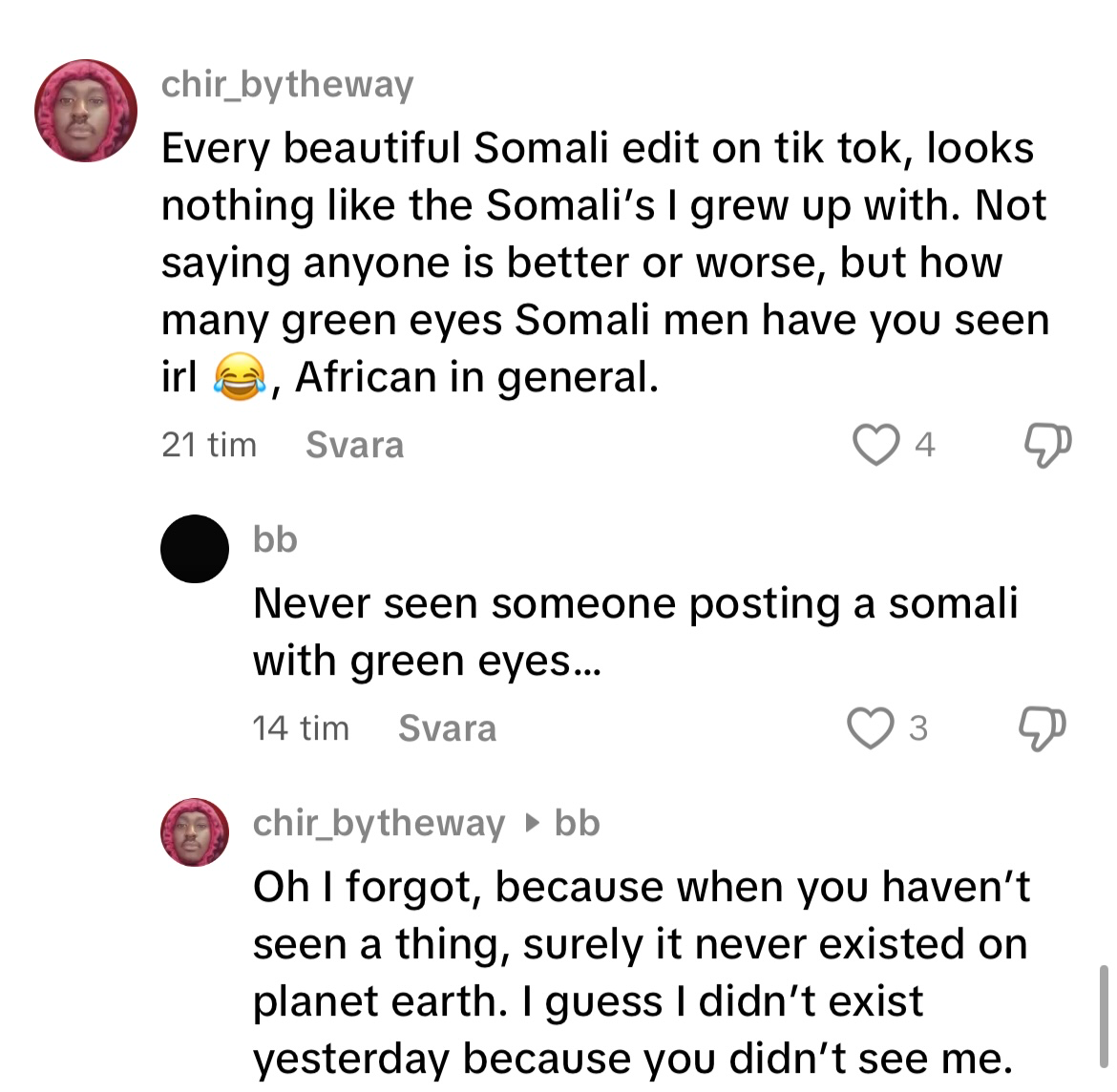The width and height of the screenshot is (1117, 1092).
Task: Like chir_bytheway's comment about Somali edits
Action: coord(875,445)
